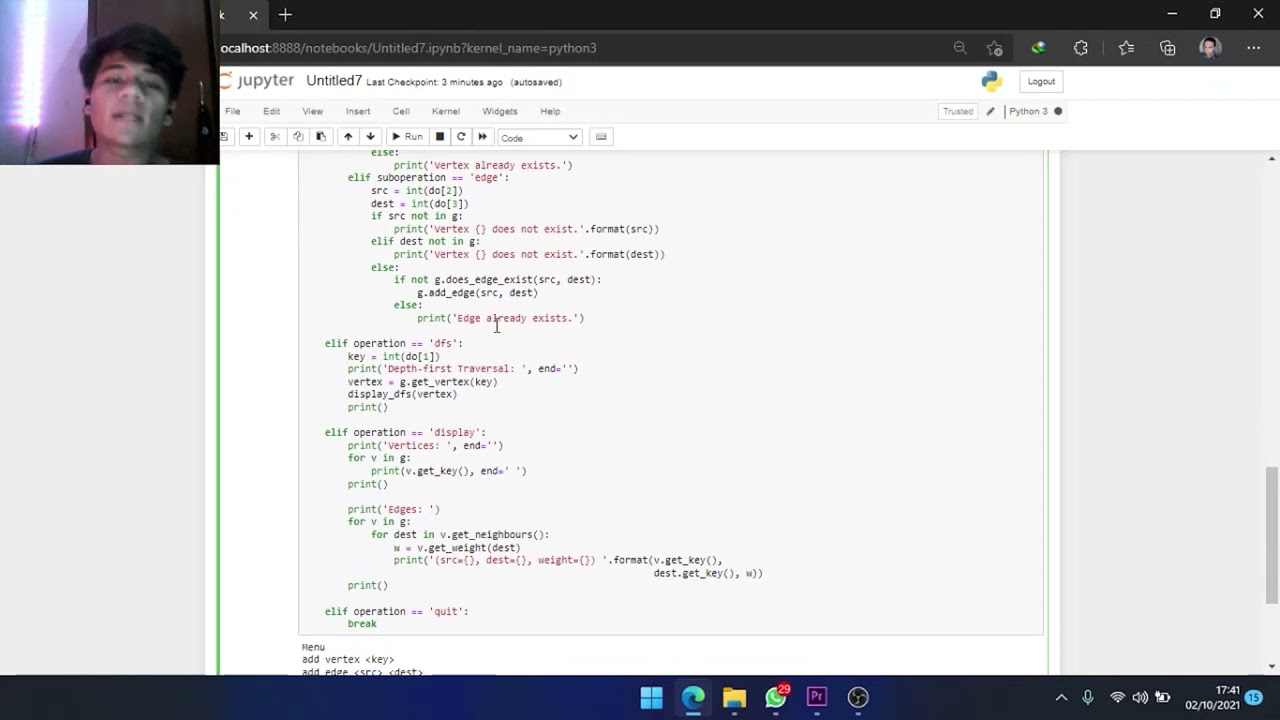This screenshot has height=720, width=1280.
Task: Show hidden system tray icons chevron
Action: click(x=1061, y=697)
